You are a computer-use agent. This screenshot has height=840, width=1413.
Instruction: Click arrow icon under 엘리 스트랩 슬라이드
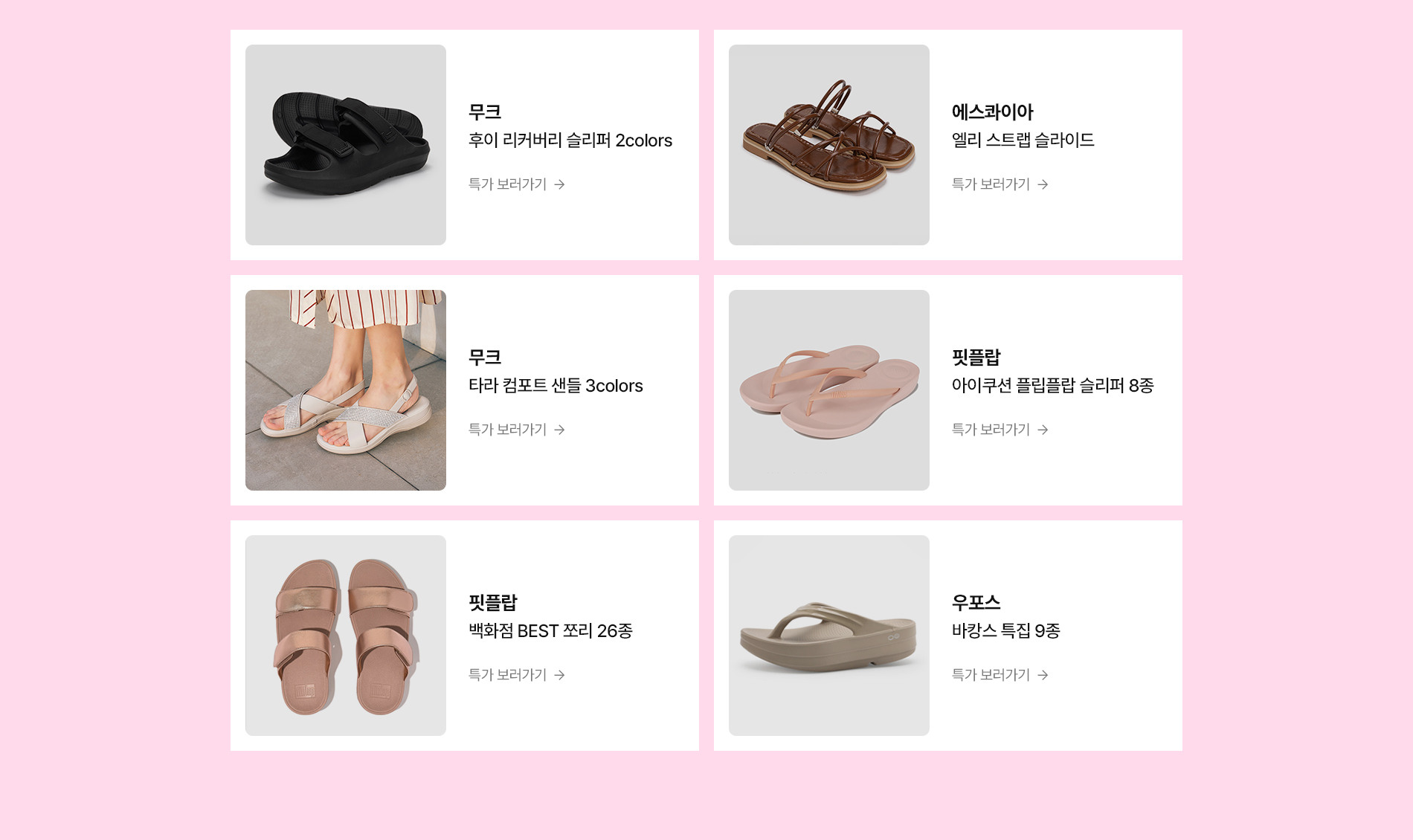pos(1043,184)
